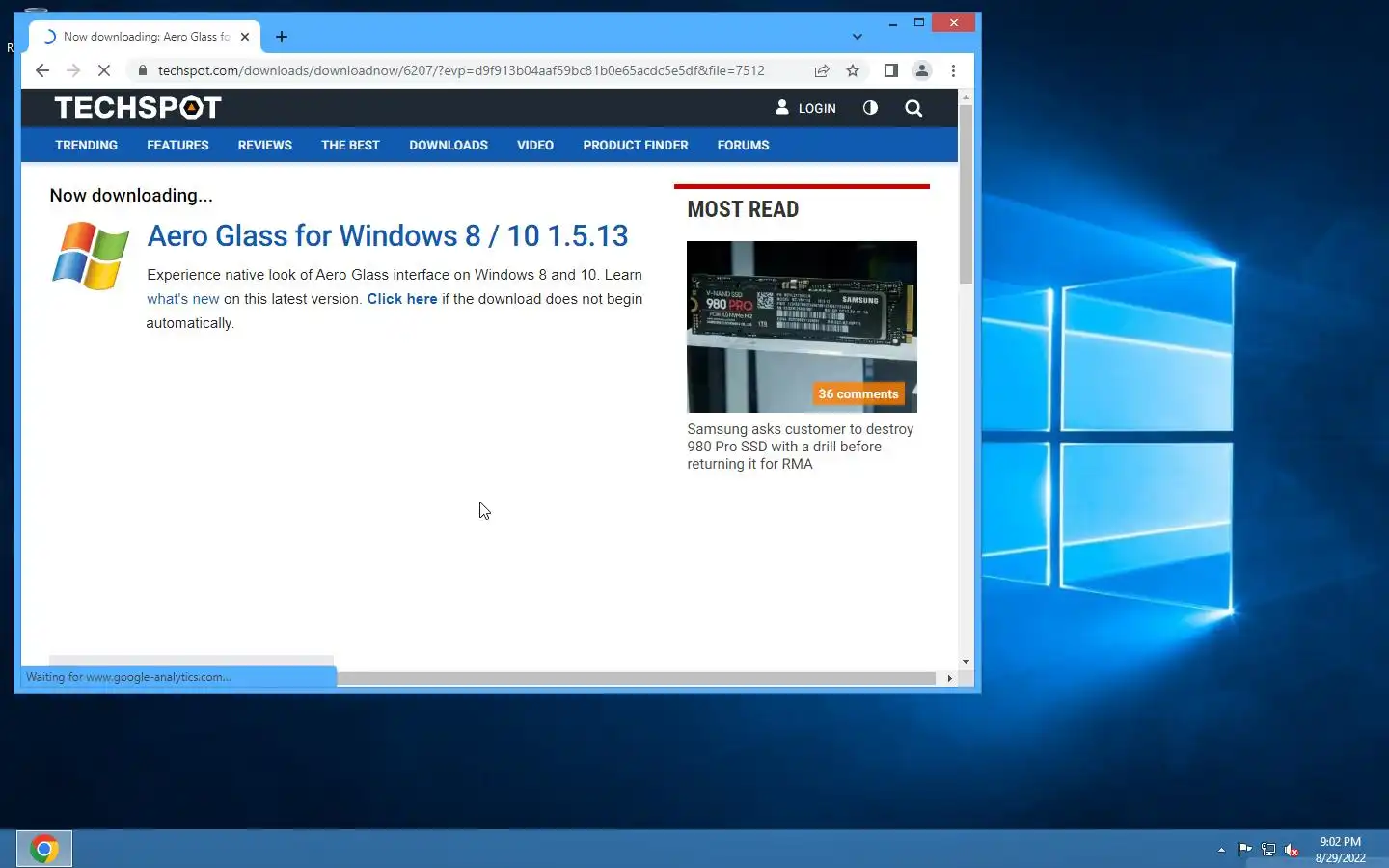This screenshot has width=1389, height=868.
Task: Toggle dark mode contrast icon
Action: [870, 108]
